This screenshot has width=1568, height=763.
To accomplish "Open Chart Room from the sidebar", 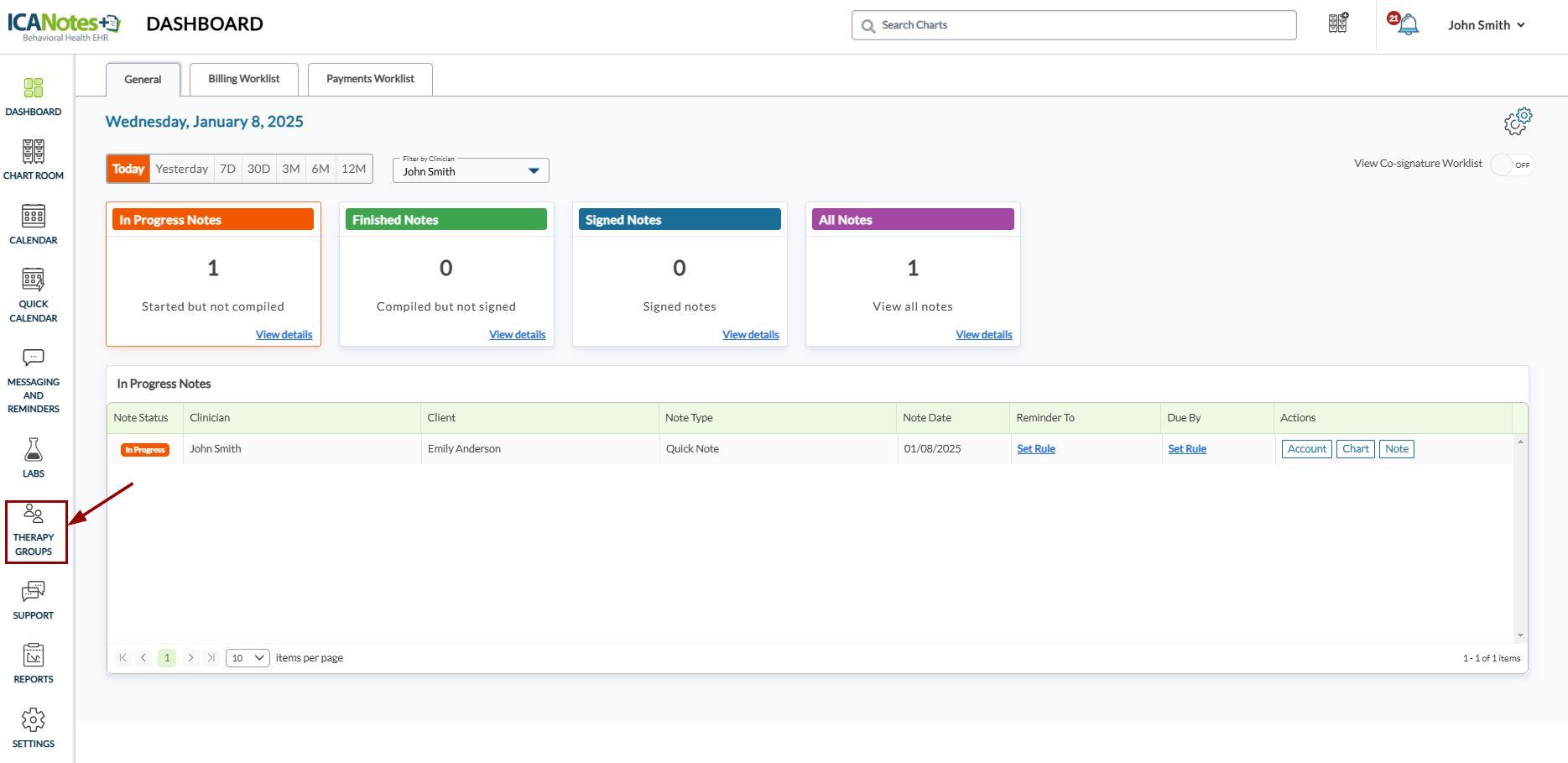I will tap(34, 159).
